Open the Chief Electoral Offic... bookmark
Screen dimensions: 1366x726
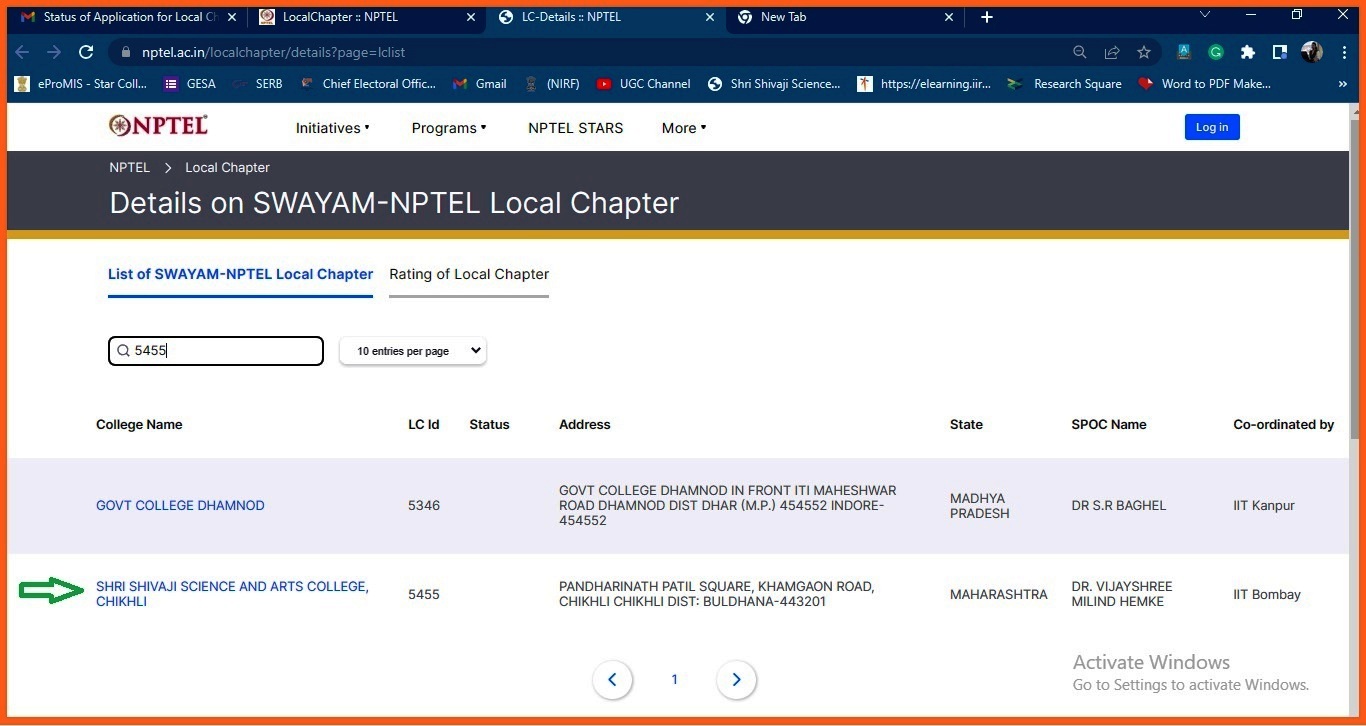click(368, 84)
